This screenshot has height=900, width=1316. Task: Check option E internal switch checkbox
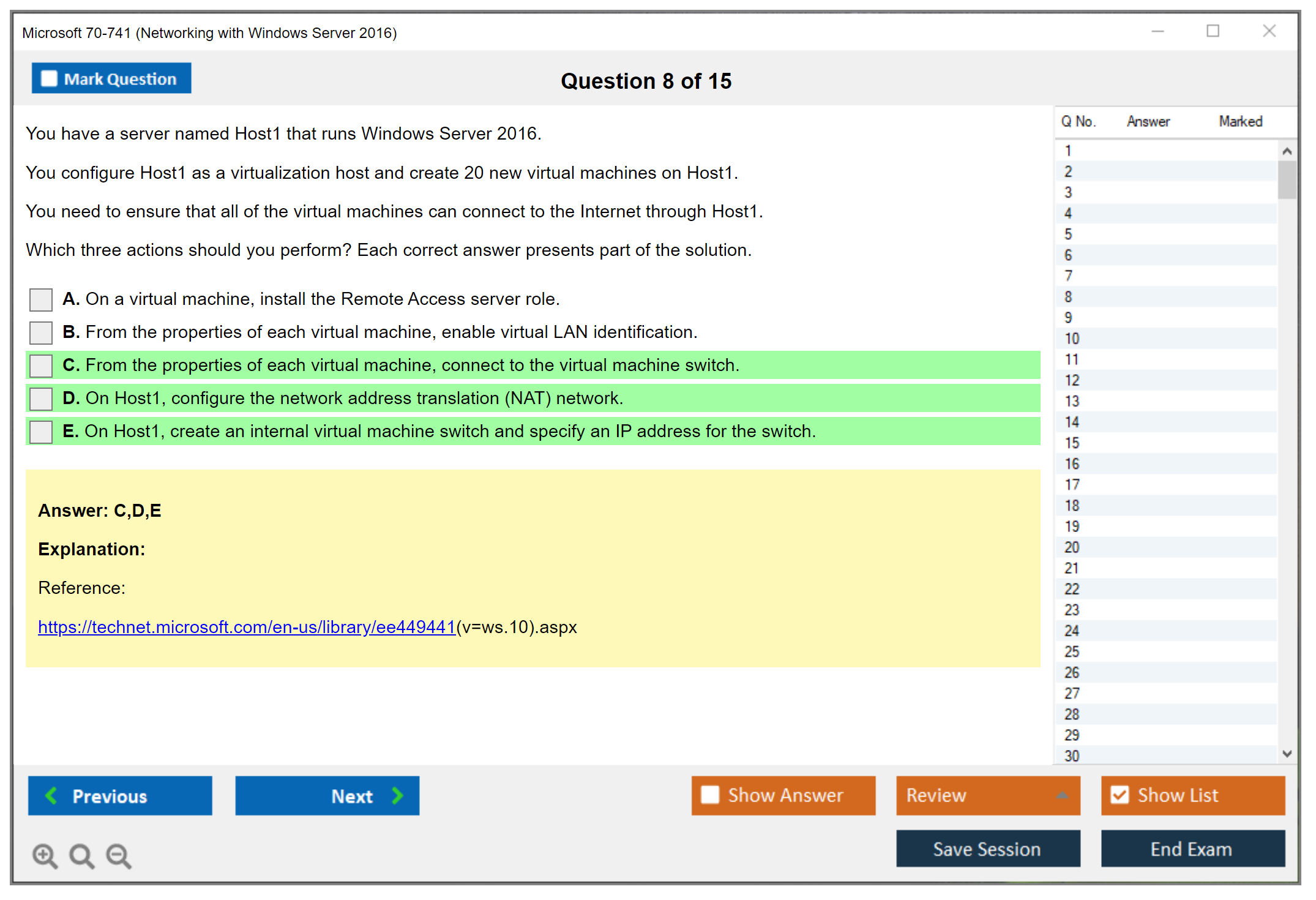pos(41,432)
